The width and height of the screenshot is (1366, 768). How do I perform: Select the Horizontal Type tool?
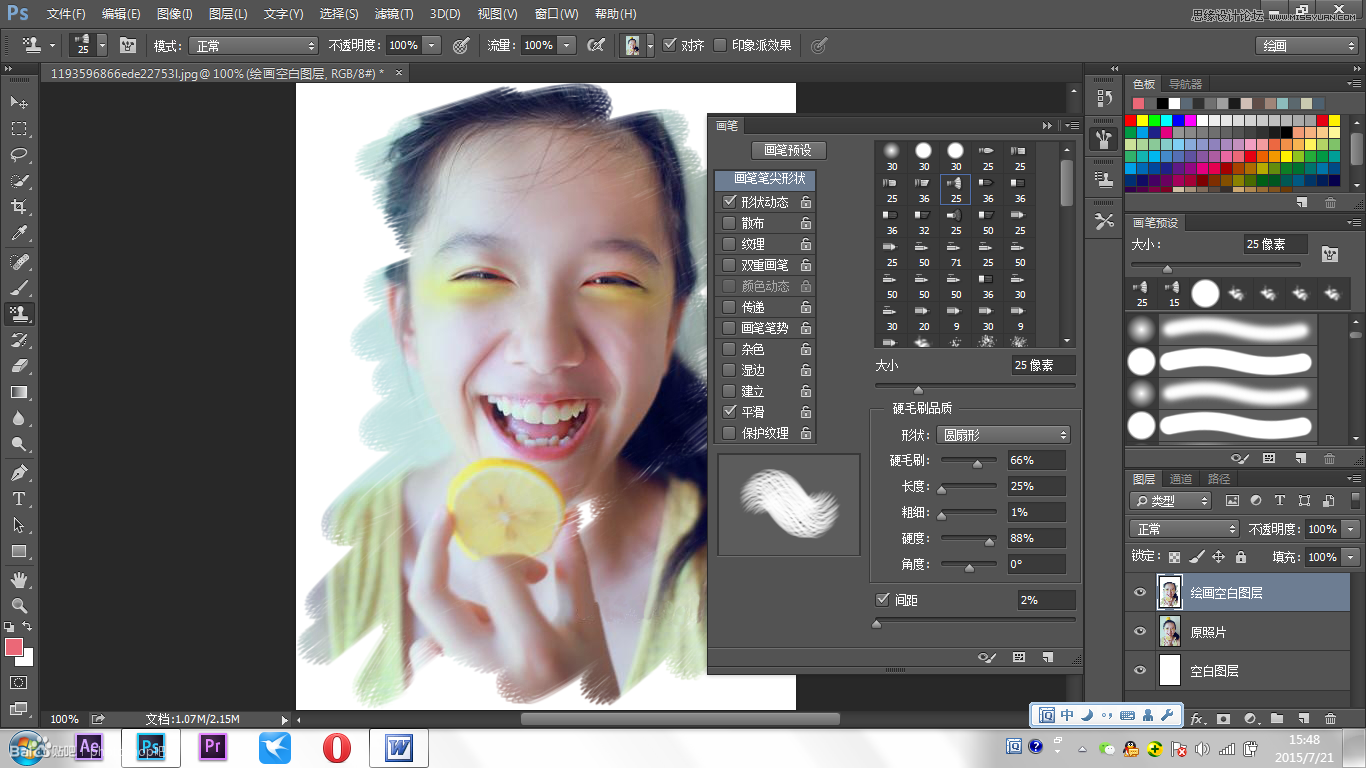click(18, 497)
